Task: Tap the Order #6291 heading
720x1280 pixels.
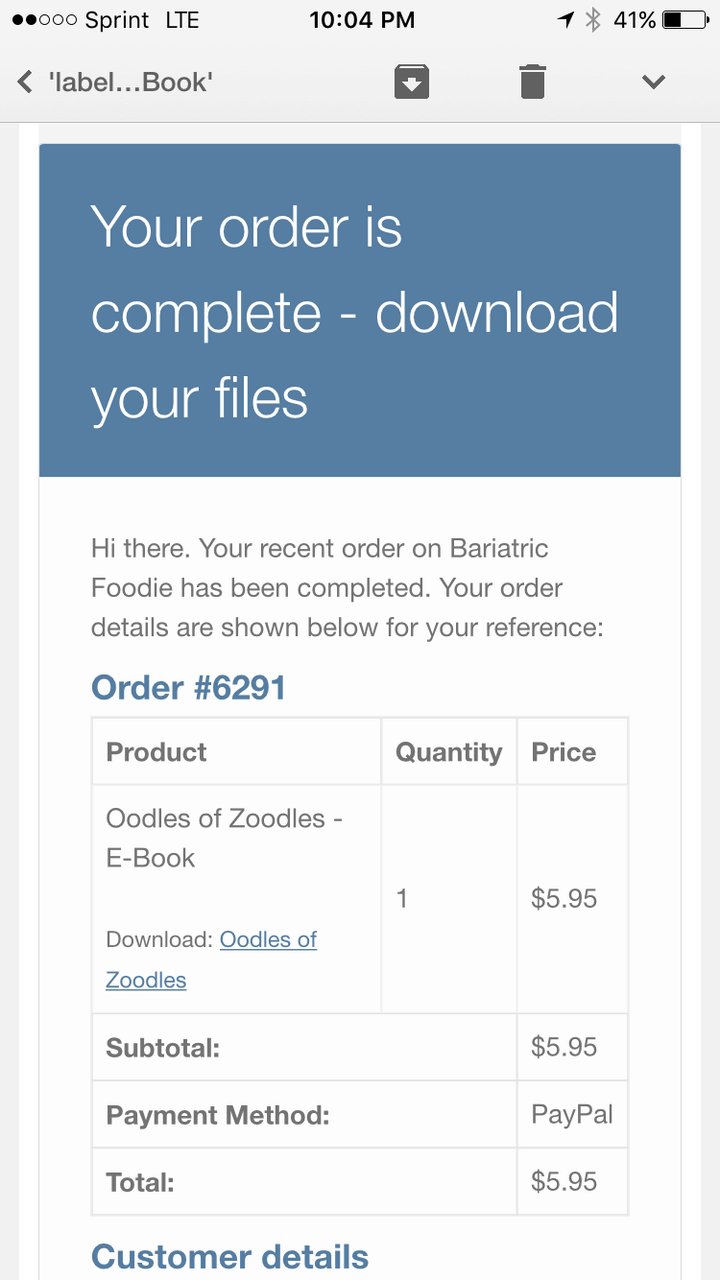Action: coord(188,688)
